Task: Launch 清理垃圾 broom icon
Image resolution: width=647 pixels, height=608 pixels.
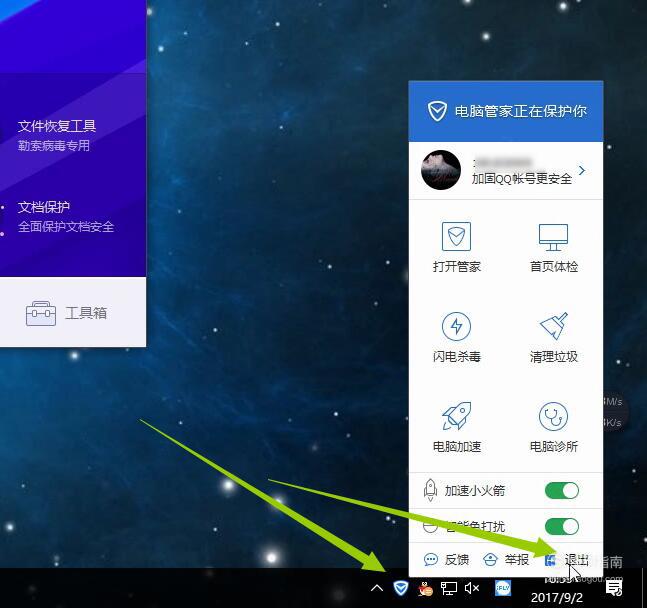Action: point(554,326)
